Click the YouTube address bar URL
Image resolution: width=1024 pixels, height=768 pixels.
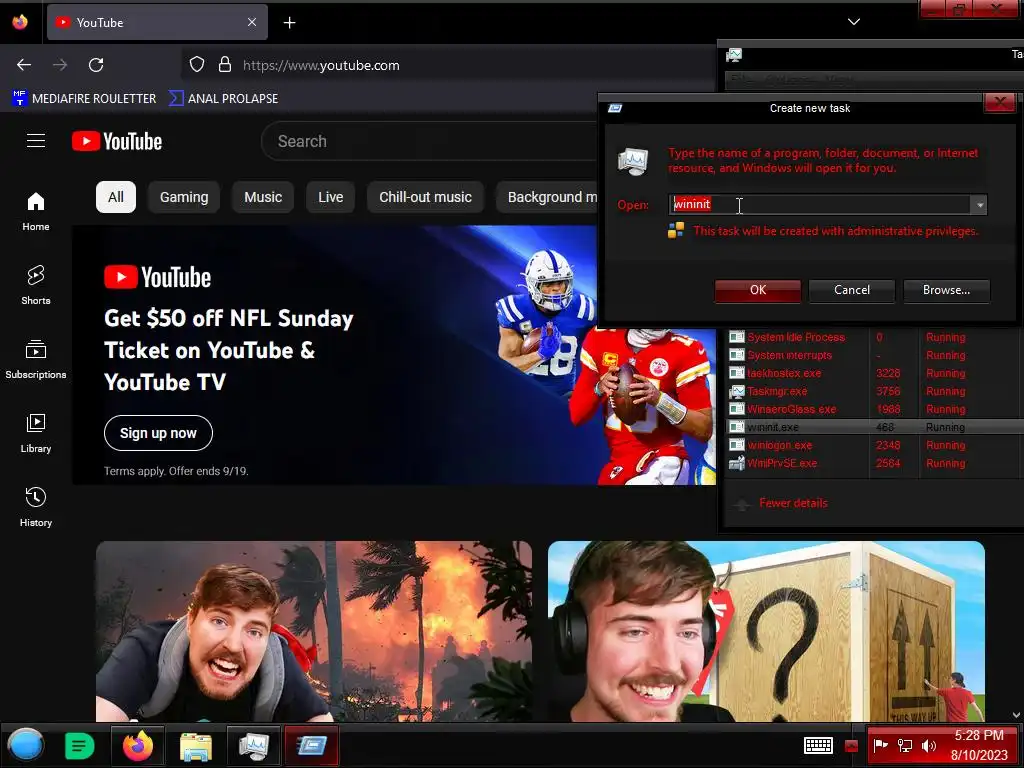tap(321, 65)
